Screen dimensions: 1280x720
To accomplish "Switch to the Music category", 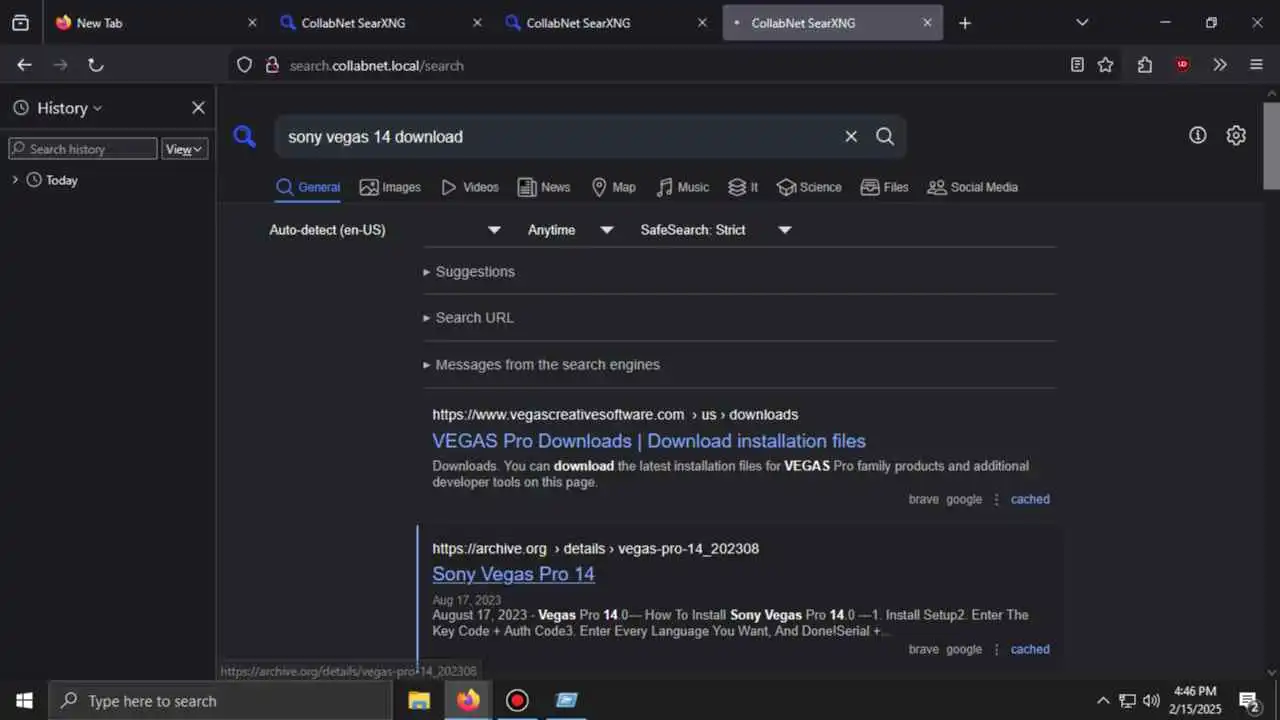I will coord(682,187).
